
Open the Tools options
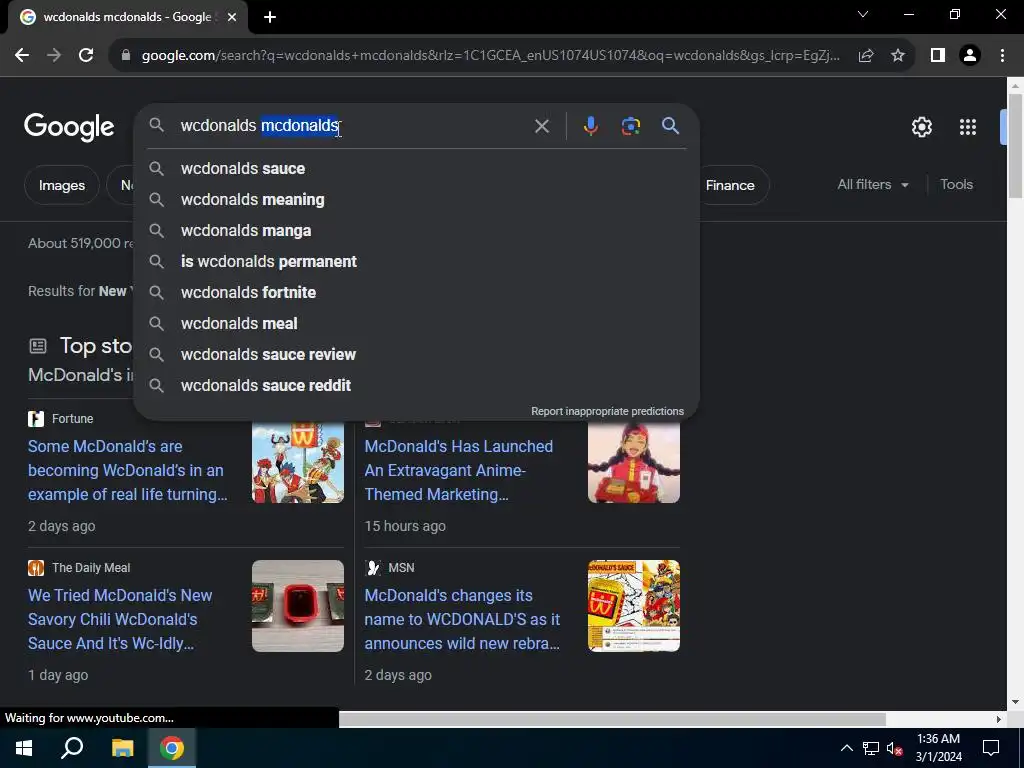pos(956,185)
